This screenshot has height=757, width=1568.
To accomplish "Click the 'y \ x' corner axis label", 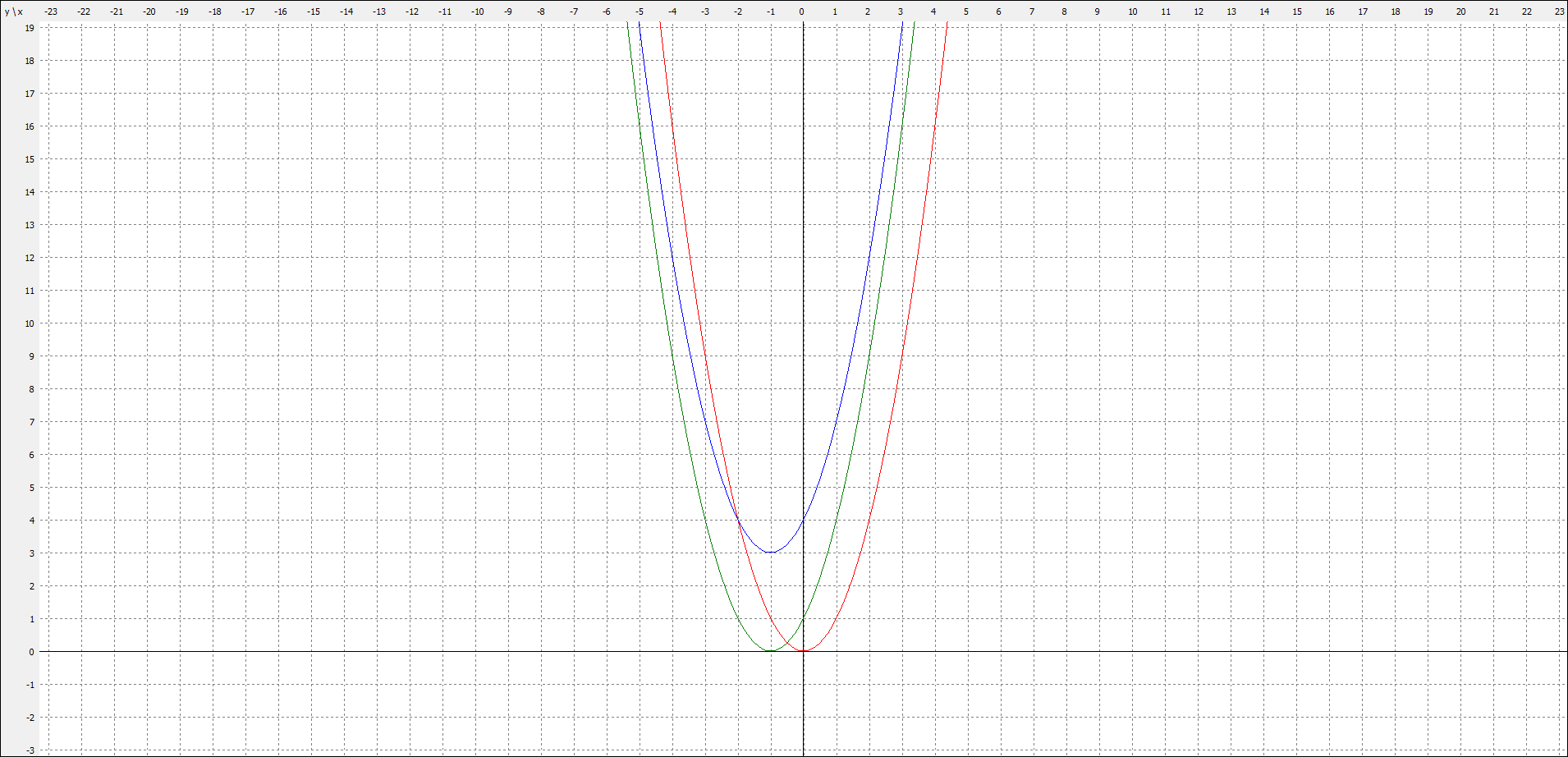I will coord(14,11).
